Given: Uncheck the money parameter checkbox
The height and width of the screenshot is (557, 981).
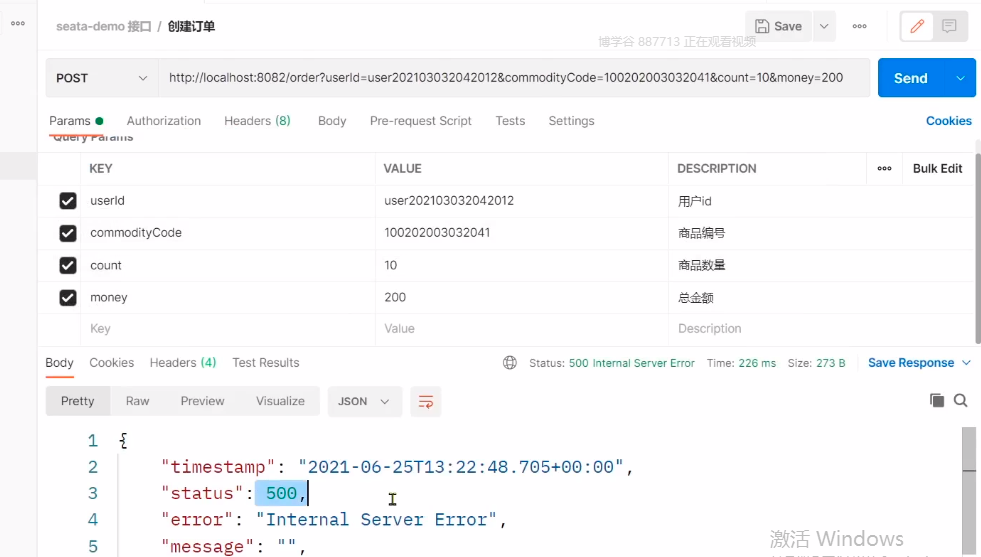Looking at the screenshot, I should click(68, 297).
